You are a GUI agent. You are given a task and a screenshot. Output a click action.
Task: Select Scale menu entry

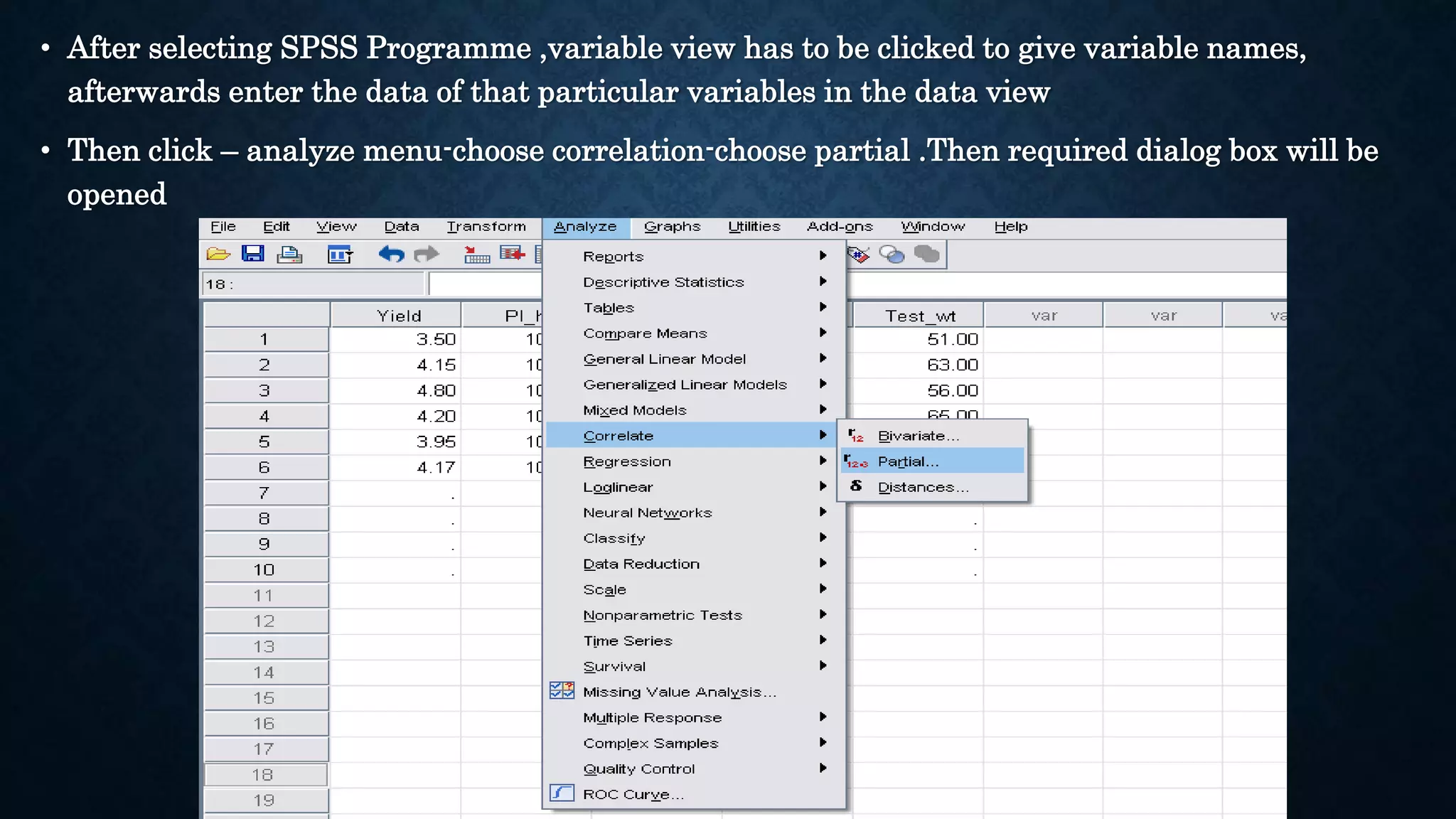tap(695, 589)
